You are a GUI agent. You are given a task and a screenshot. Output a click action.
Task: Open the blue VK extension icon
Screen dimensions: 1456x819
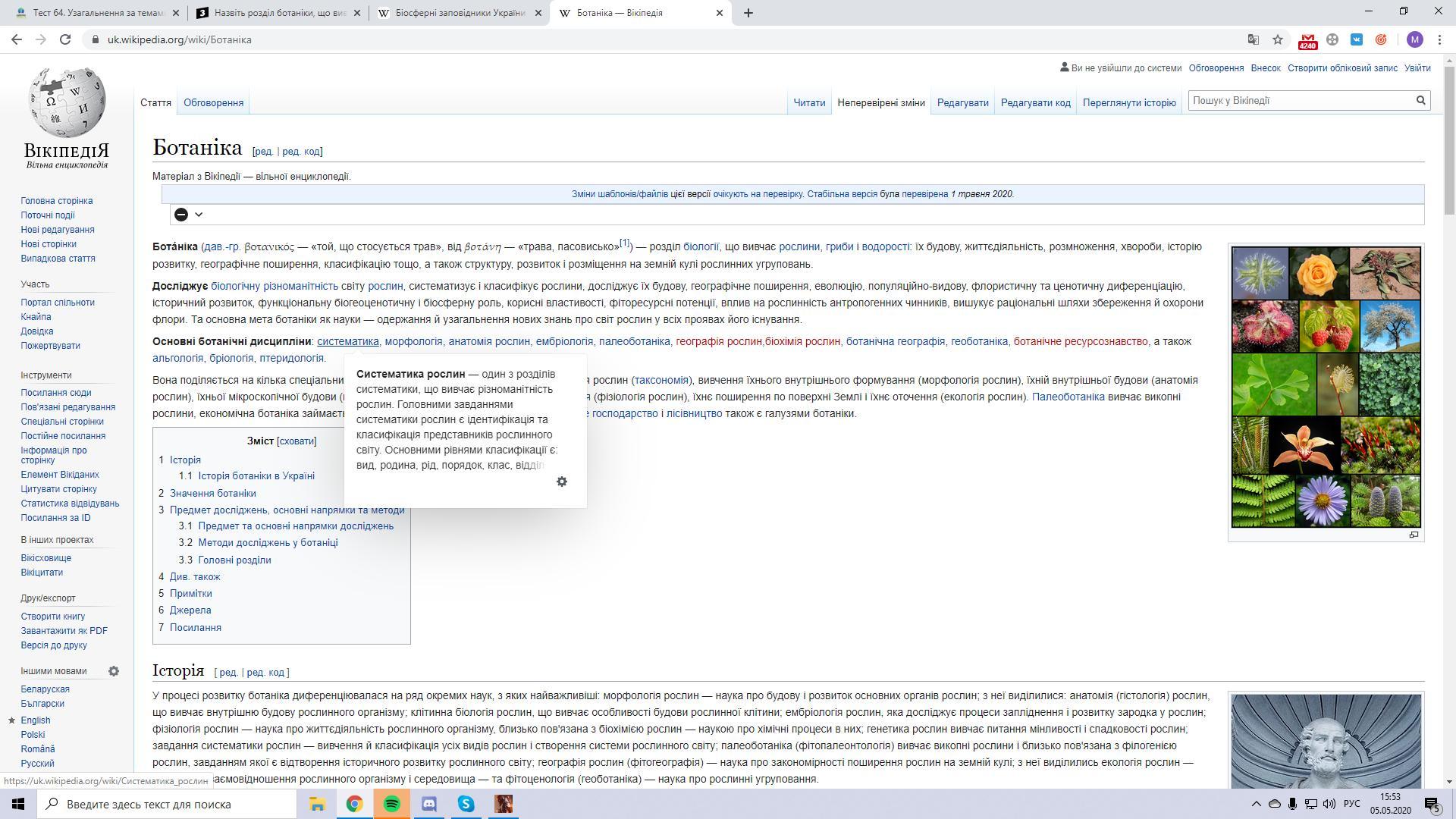coord(1357,39)
